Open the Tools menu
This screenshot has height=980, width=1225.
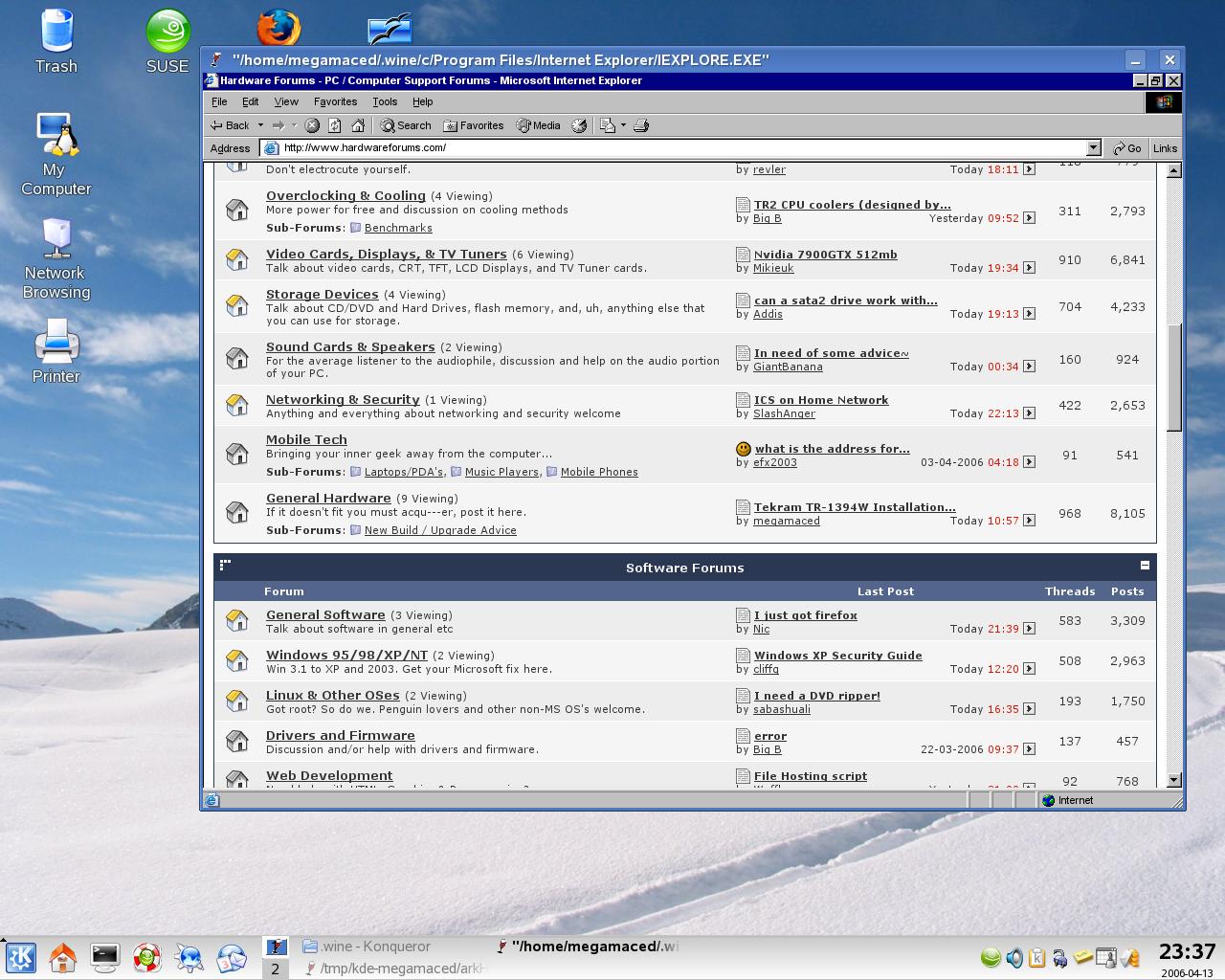click(x=385, y=101)
